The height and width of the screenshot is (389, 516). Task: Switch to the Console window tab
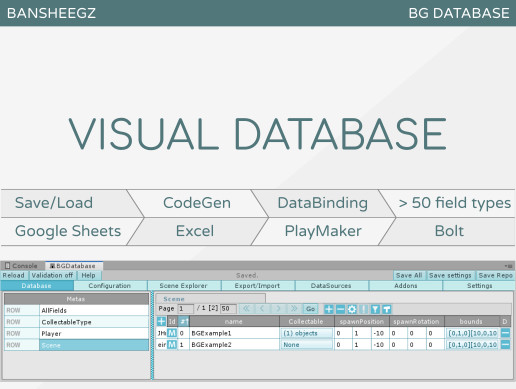pyautogui.click(x=22, y=266)
